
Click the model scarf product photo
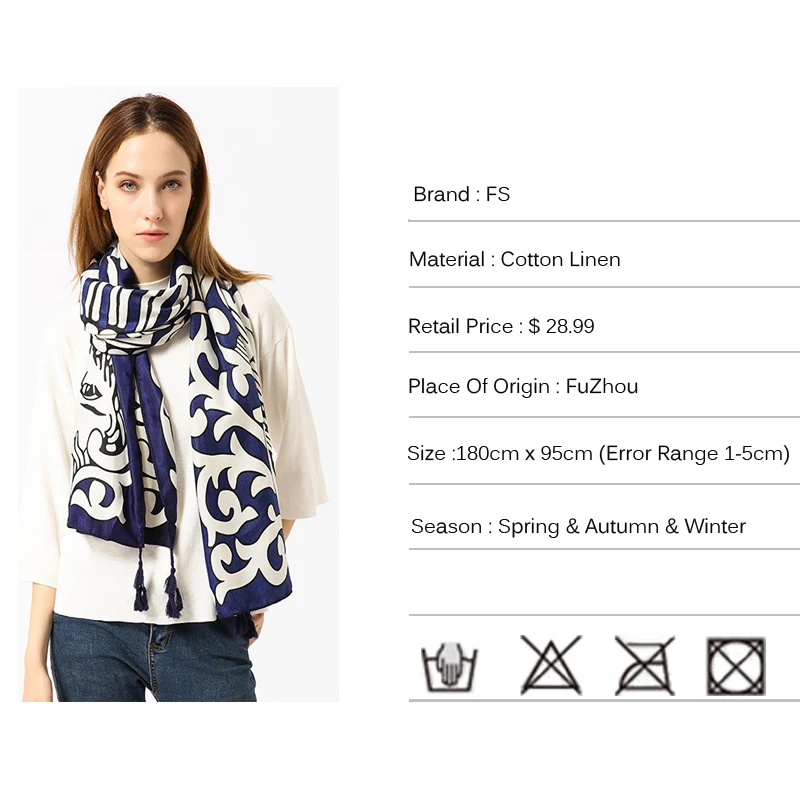click(179, 394)
